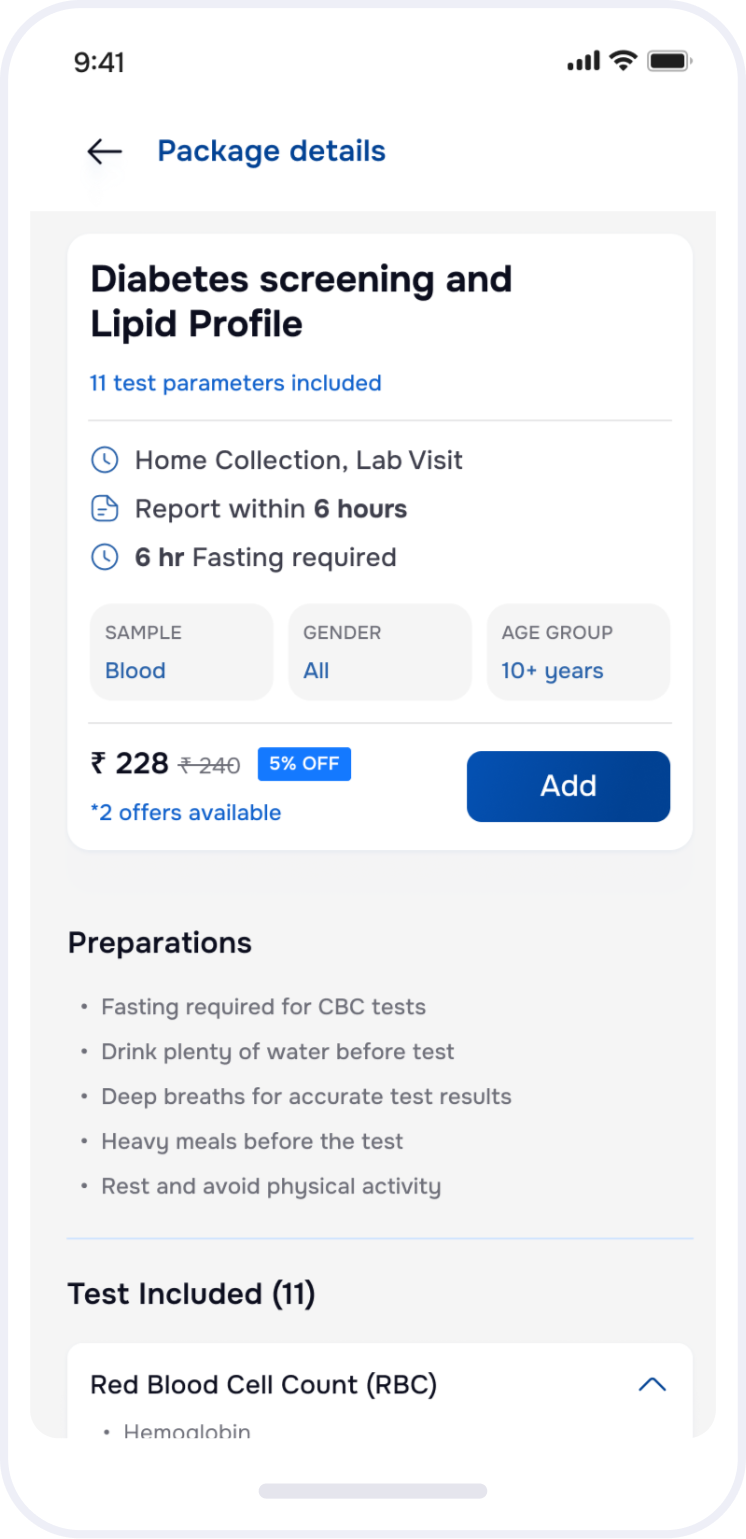Tap the 5% OFF discount badge
This screenshot has width=746, height=1539.
pos(304,764)
